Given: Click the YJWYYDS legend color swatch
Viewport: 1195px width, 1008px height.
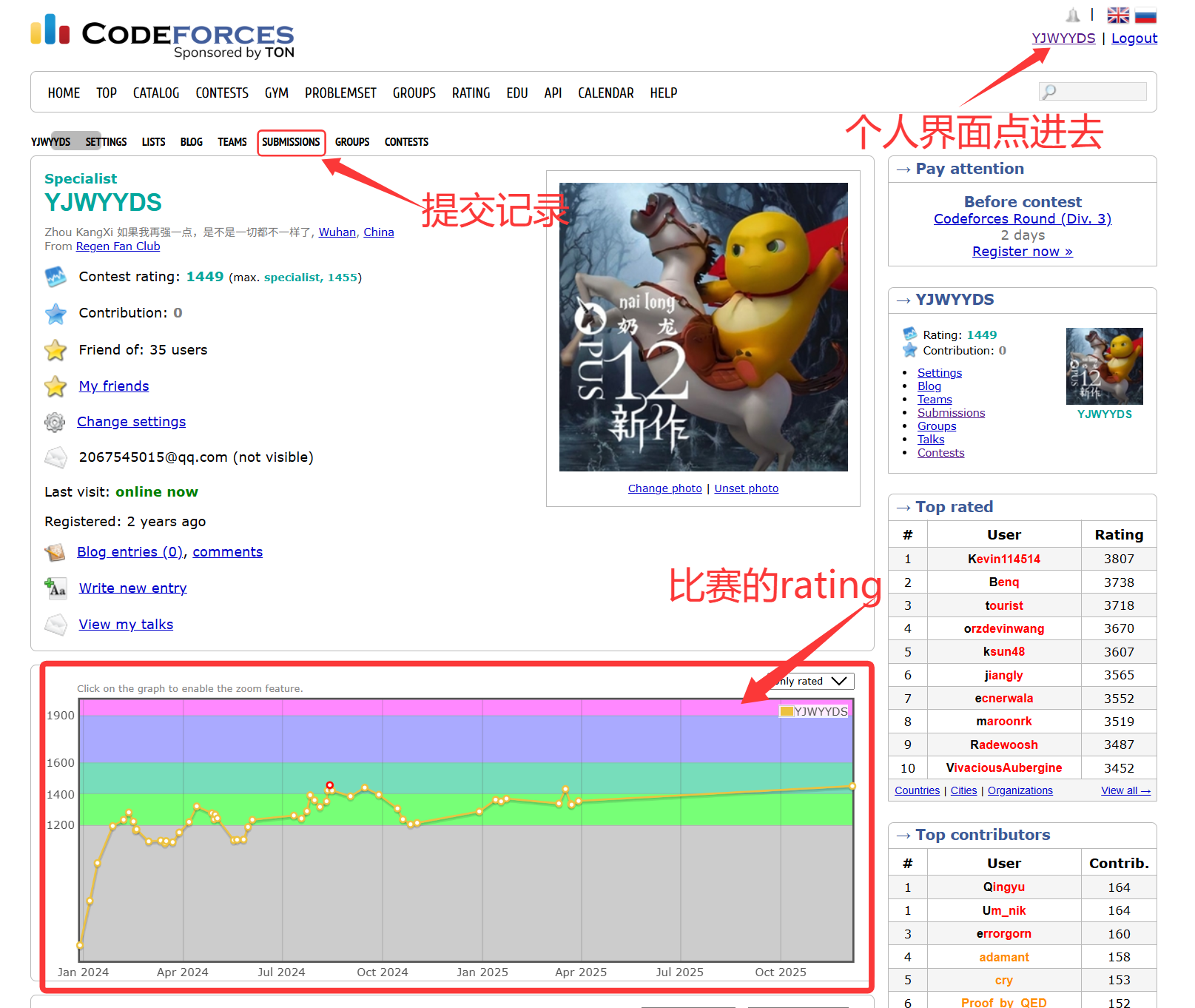Looking at the screenshot, I should coord(787,711).
